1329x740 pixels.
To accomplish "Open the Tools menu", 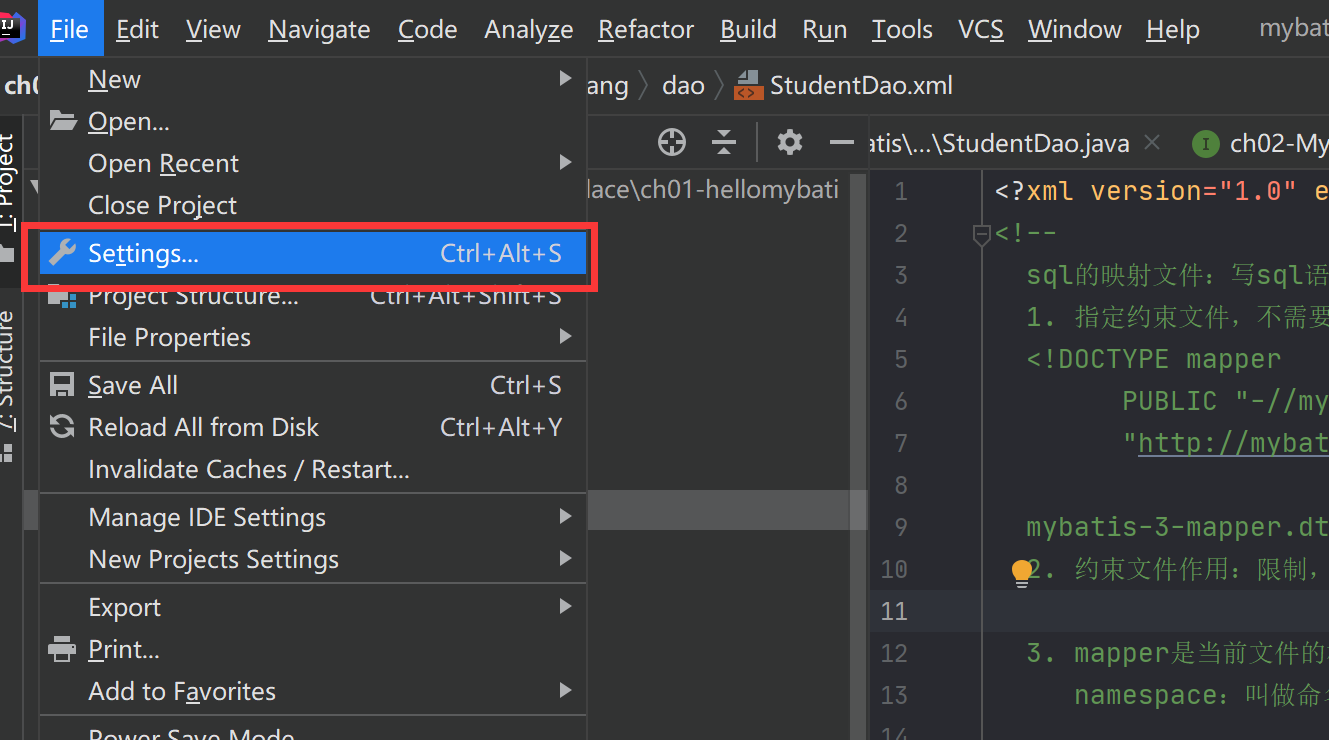I will tap(902, 30).
